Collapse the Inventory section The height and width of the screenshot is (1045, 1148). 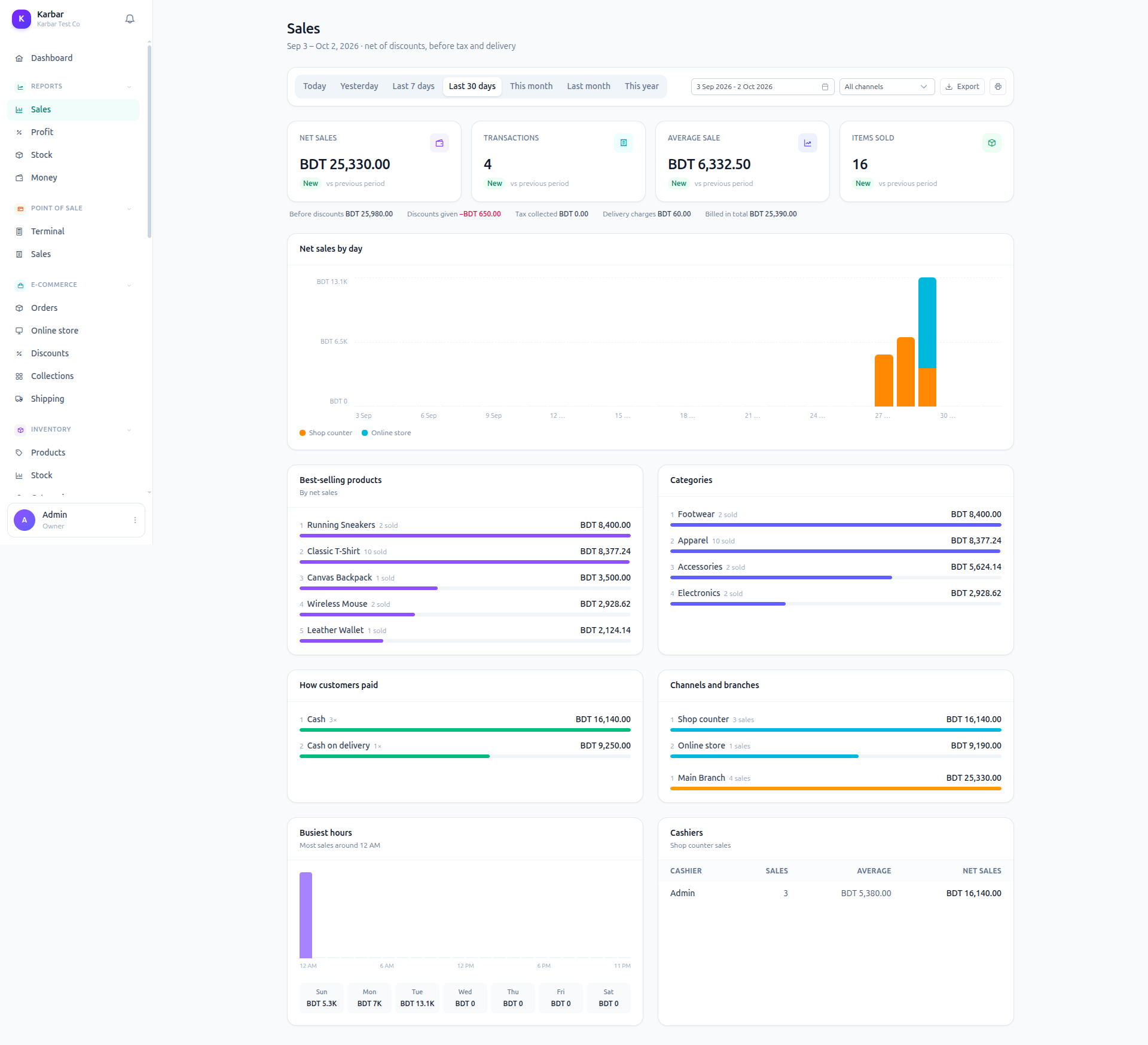[x=129, y=430]
